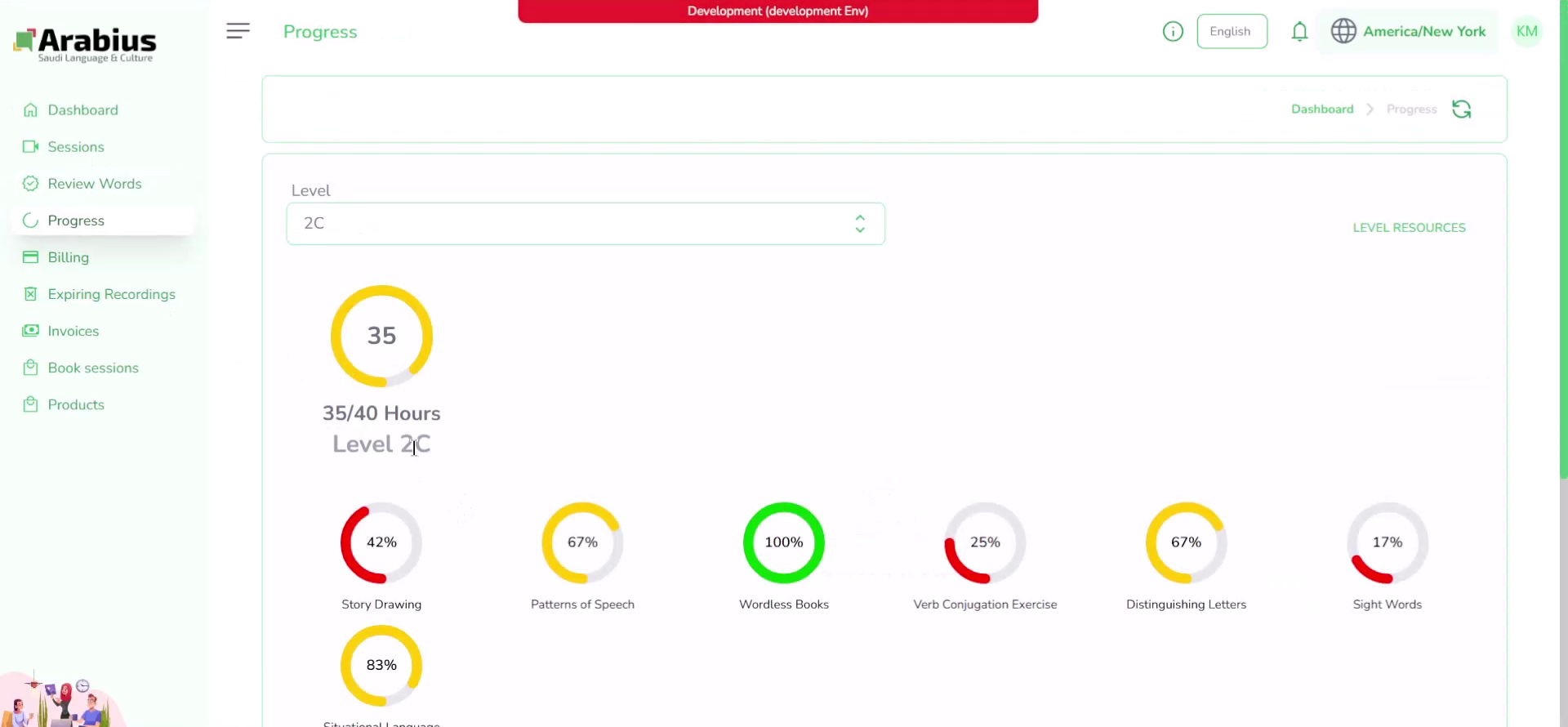Open the info circle icon

(1173, 32)
